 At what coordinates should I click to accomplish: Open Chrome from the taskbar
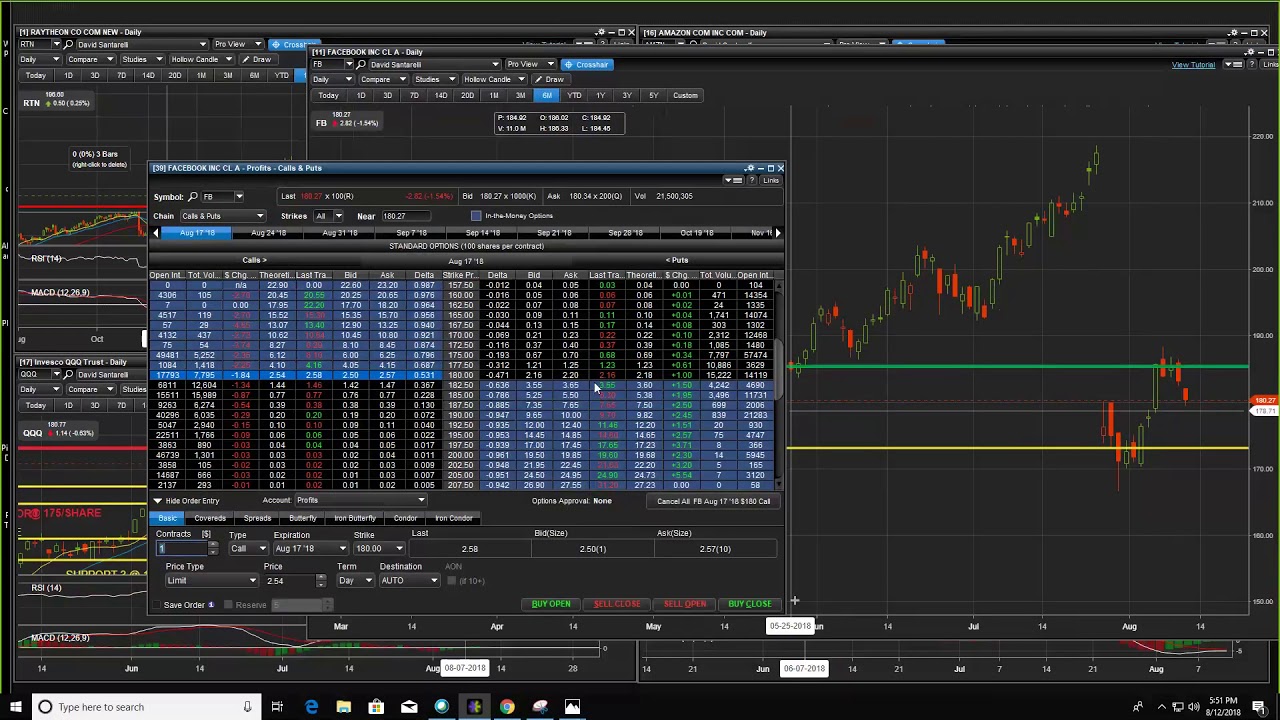pos(507,707)
